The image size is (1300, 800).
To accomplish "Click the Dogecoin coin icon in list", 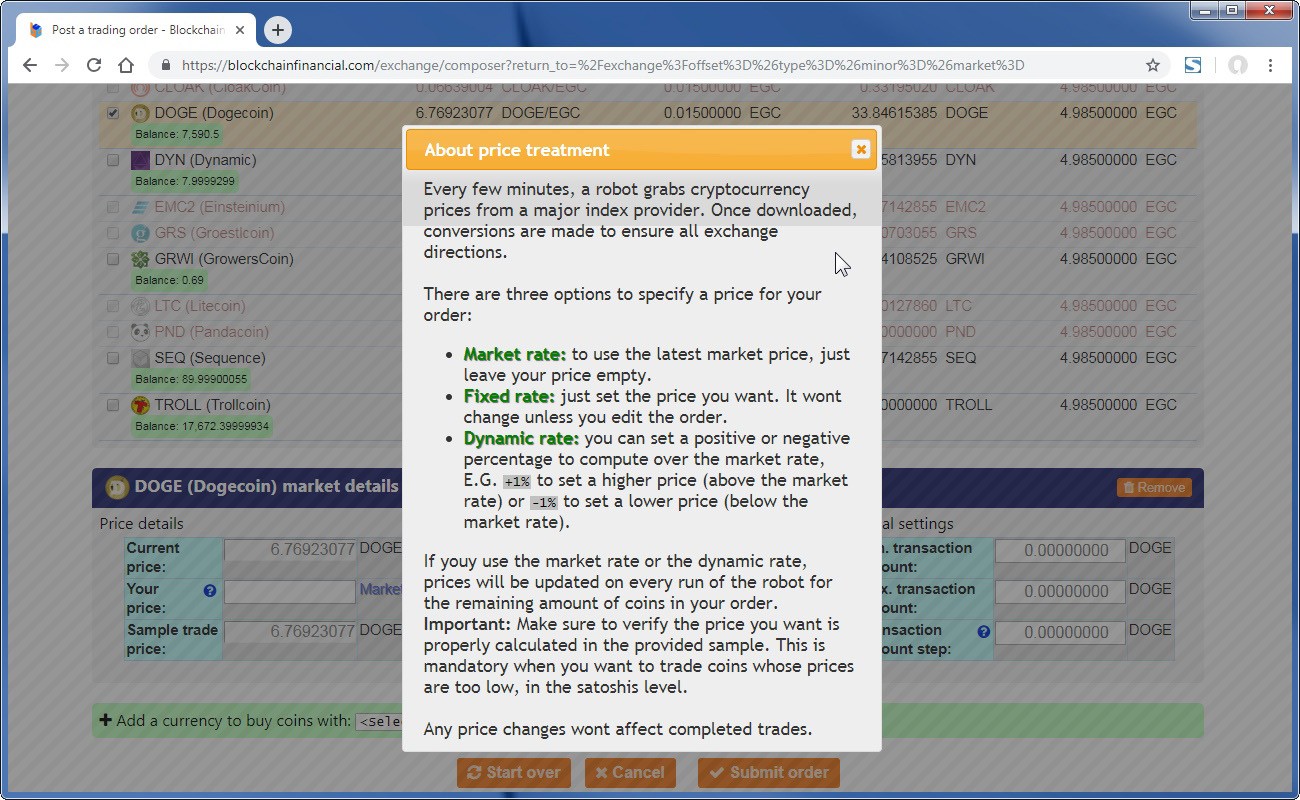I will [x=141, y=113].
